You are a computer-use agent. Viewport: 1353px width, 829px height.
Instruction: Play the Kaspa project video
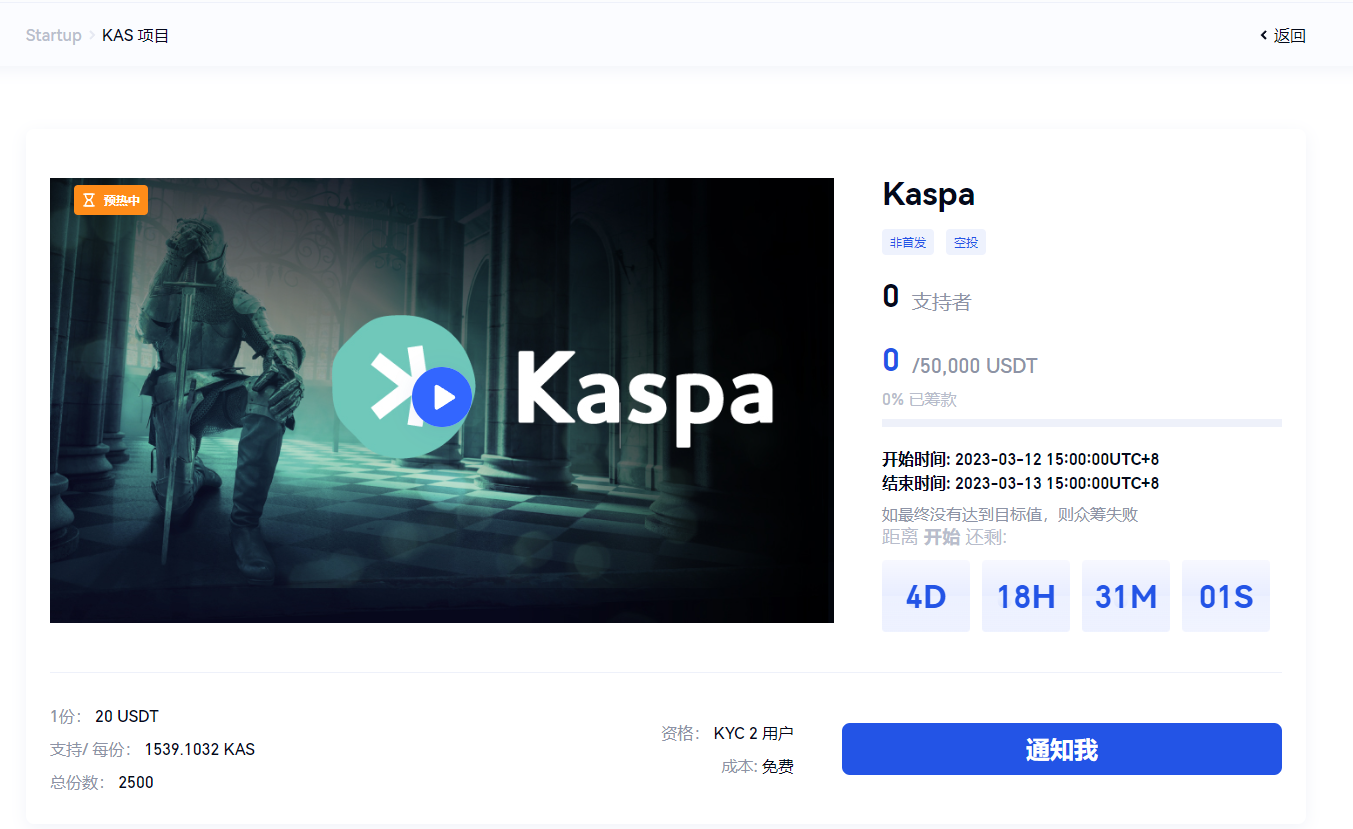click(441, 397)
